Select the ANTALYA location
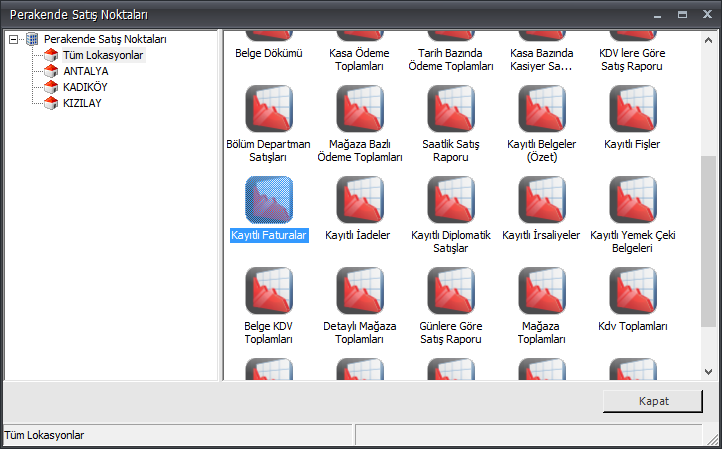722x449 pixels. coord(86,71)
